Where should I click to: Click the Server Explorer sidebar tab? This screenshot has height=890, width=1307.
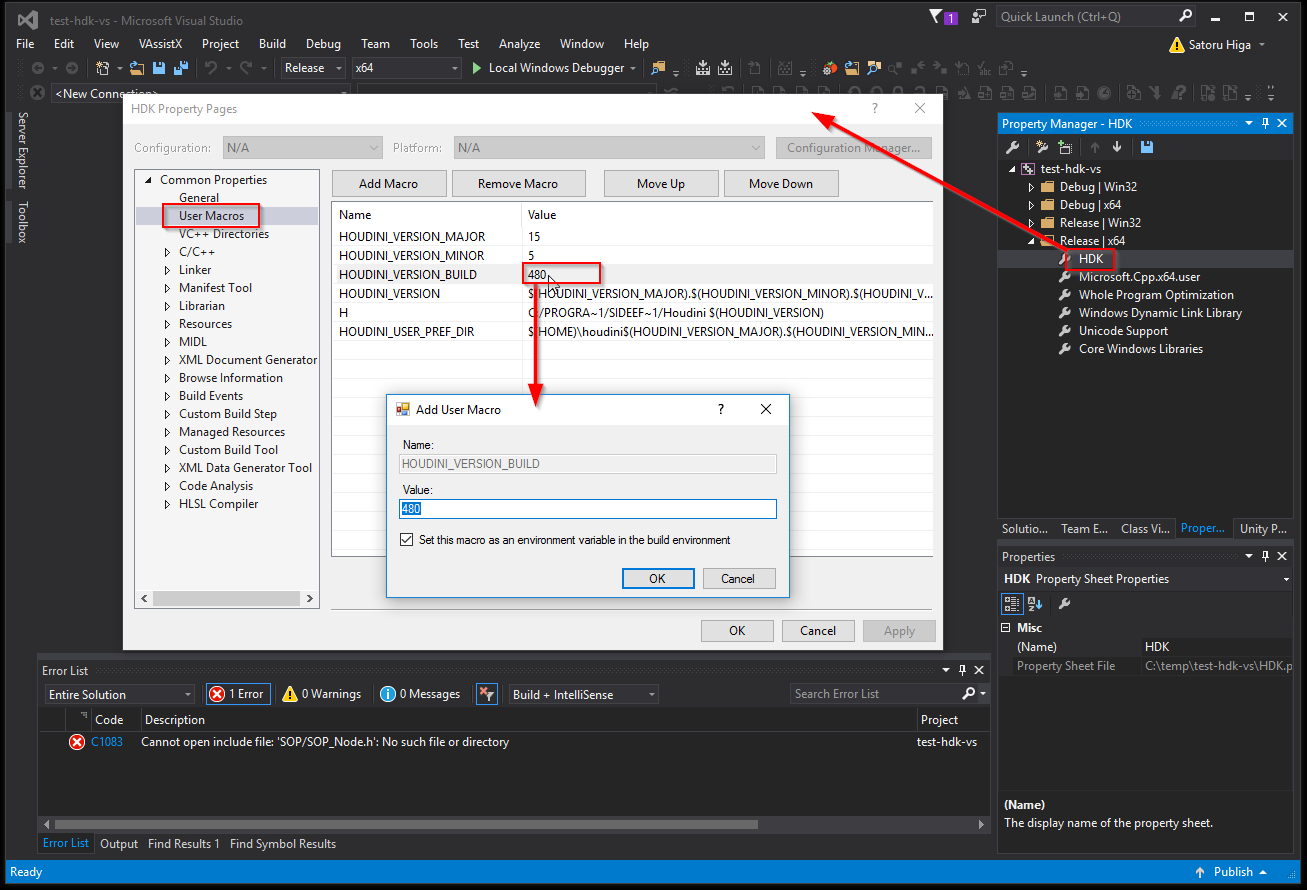click(22, 150)
